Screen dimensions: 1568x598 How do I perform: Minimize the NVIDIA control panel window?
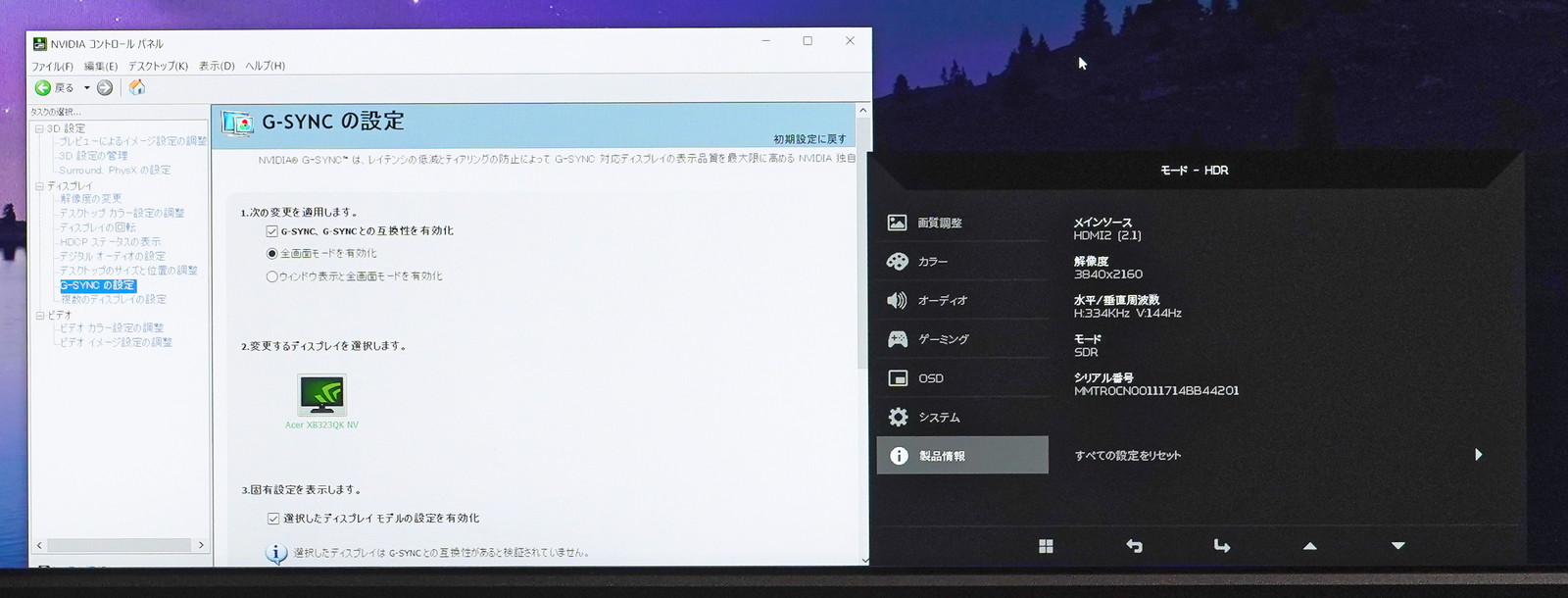(x=765, y=41)
